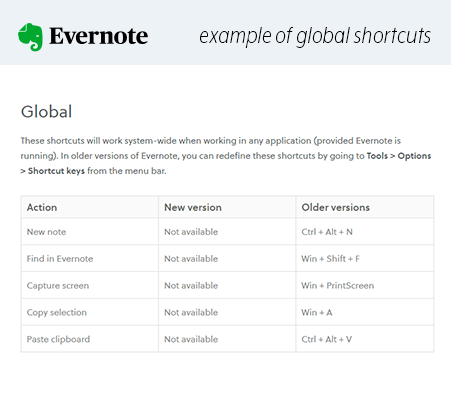Select the 'Copy selection' action cell
Screen dimensions: 451x406
(x=90, y=312)
